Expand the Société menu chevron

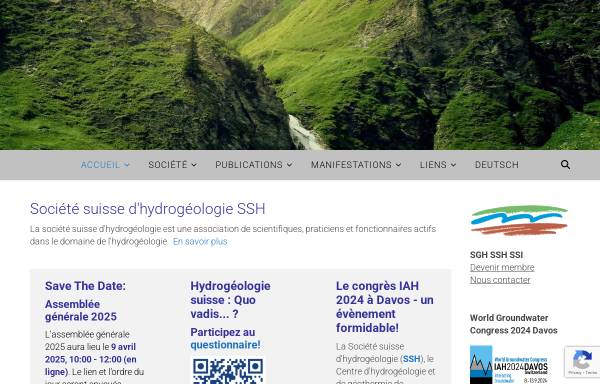194,165
